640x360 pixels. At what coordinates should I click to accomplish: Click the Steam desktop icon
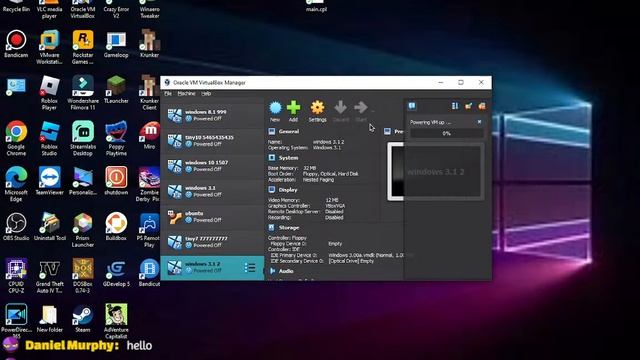point(83,318)
